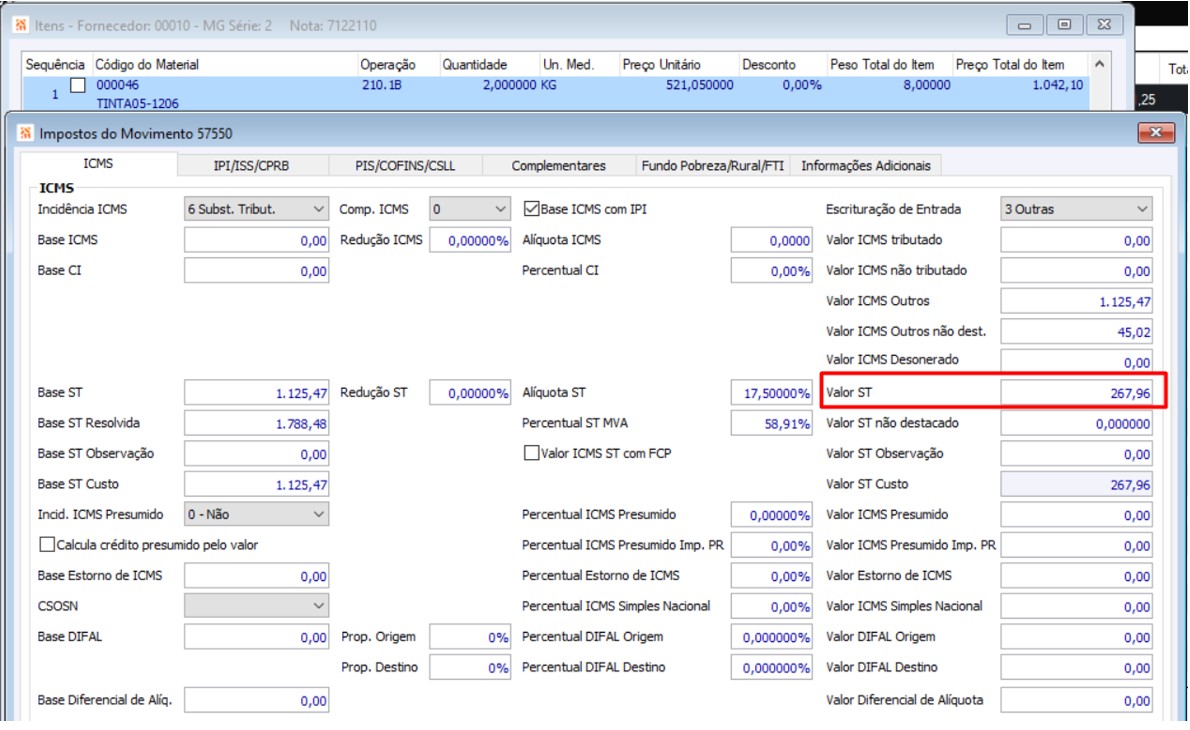
Task: Click the Percentual CI field
Action: click(771, 271)
